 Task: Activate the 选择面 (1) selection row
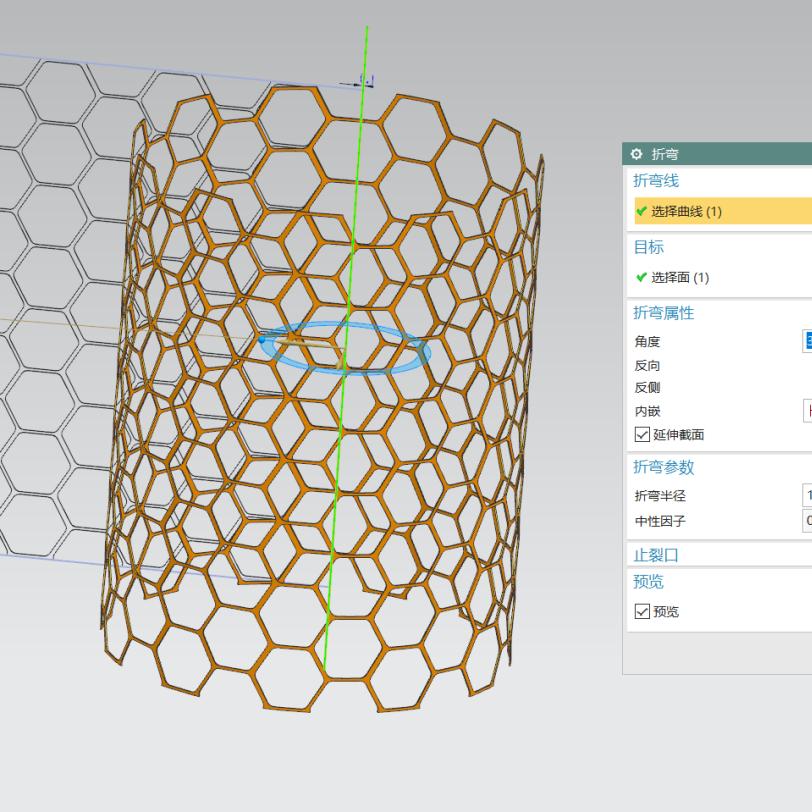pyautogui.click(x=723, y=278)
